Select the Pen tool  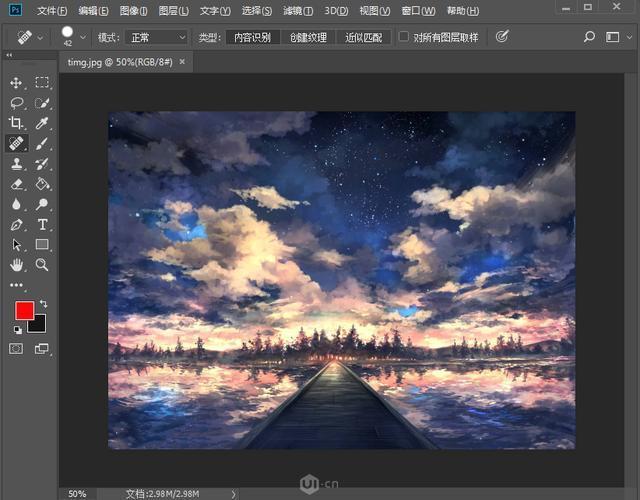16,224
